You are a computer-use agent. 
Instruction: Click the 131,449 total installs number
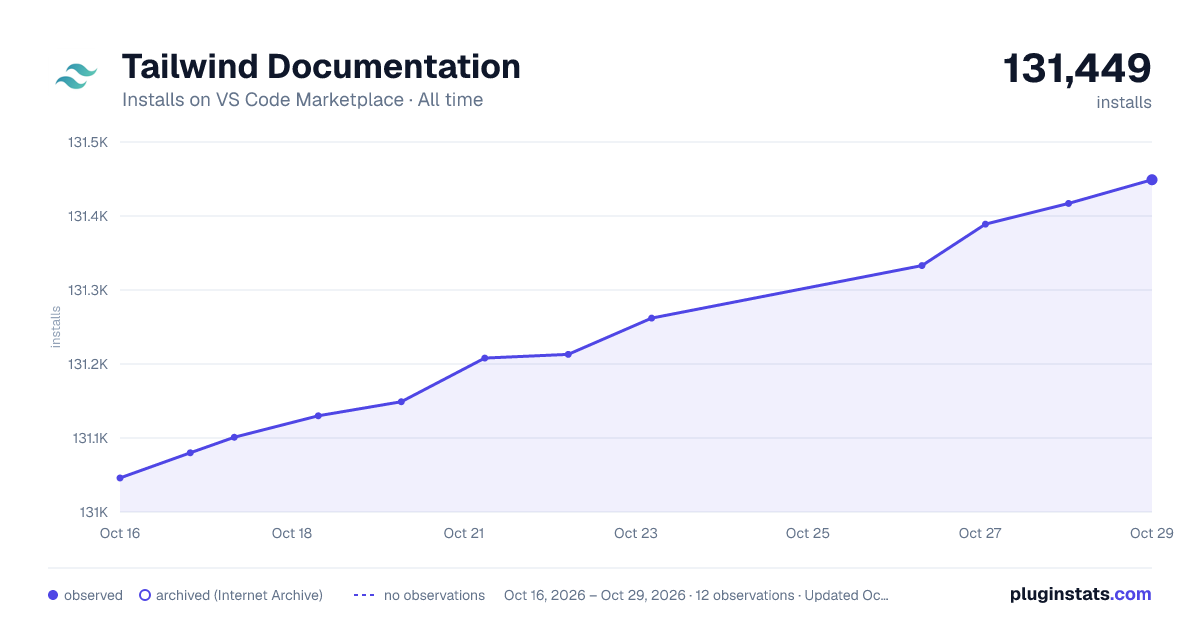coord(1077,69)
